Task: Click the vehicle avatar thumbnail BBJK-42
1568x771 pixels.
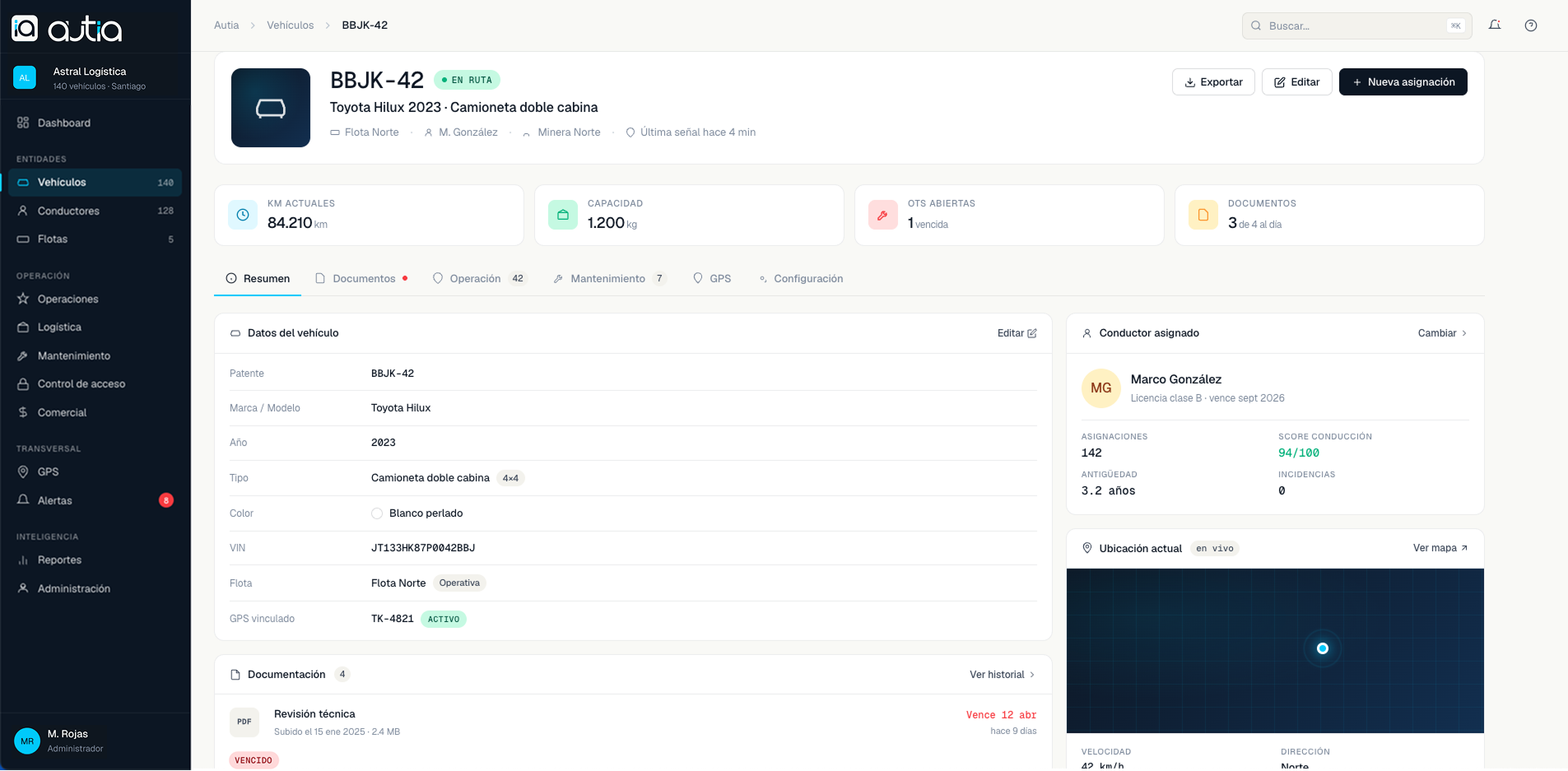Action: 271,108
